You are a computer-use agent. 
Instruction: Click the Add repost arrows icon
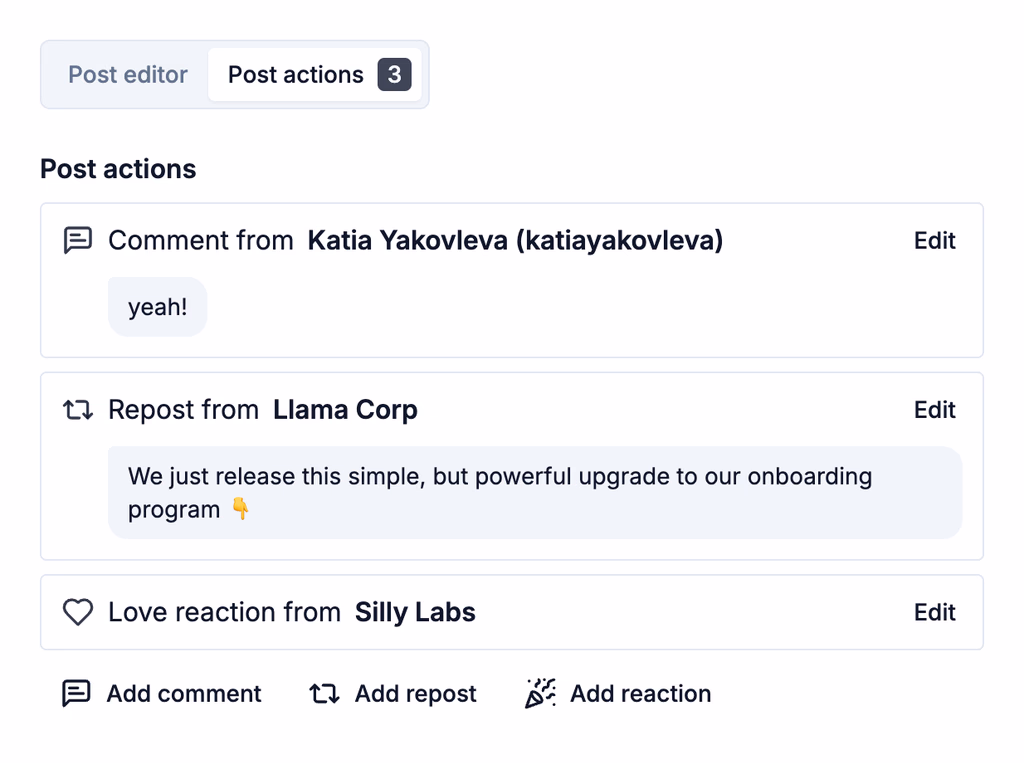(x=324, y=694)
